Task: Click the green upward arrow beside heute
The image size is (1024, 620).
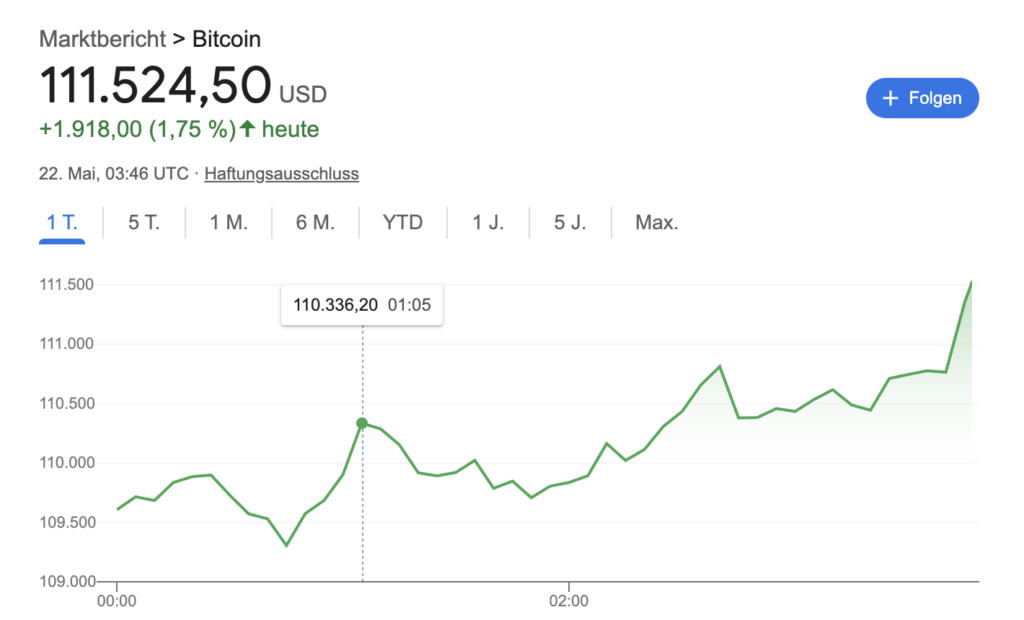Action: click(247, 129)
